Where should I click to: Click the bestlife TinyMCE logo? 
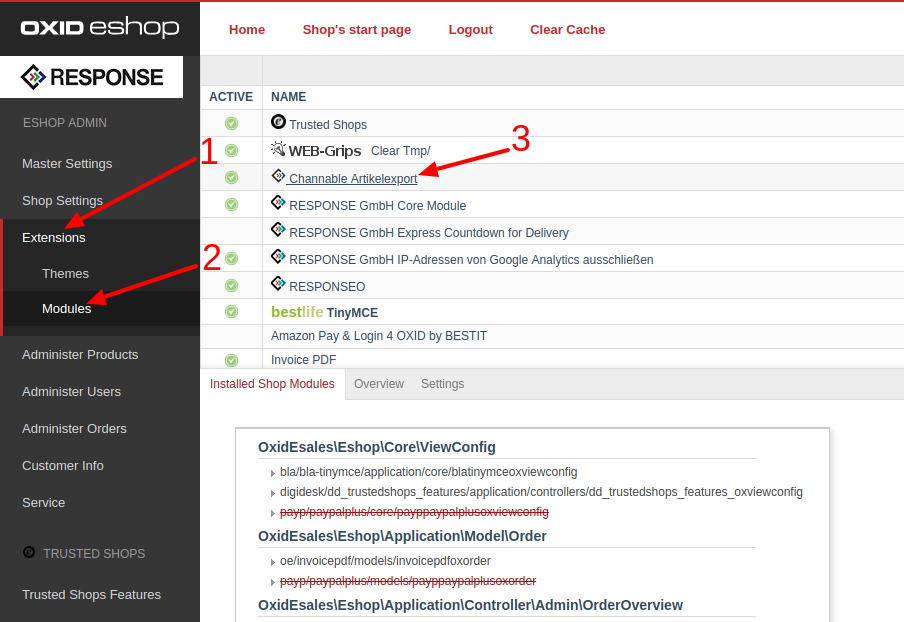(297, 312)
